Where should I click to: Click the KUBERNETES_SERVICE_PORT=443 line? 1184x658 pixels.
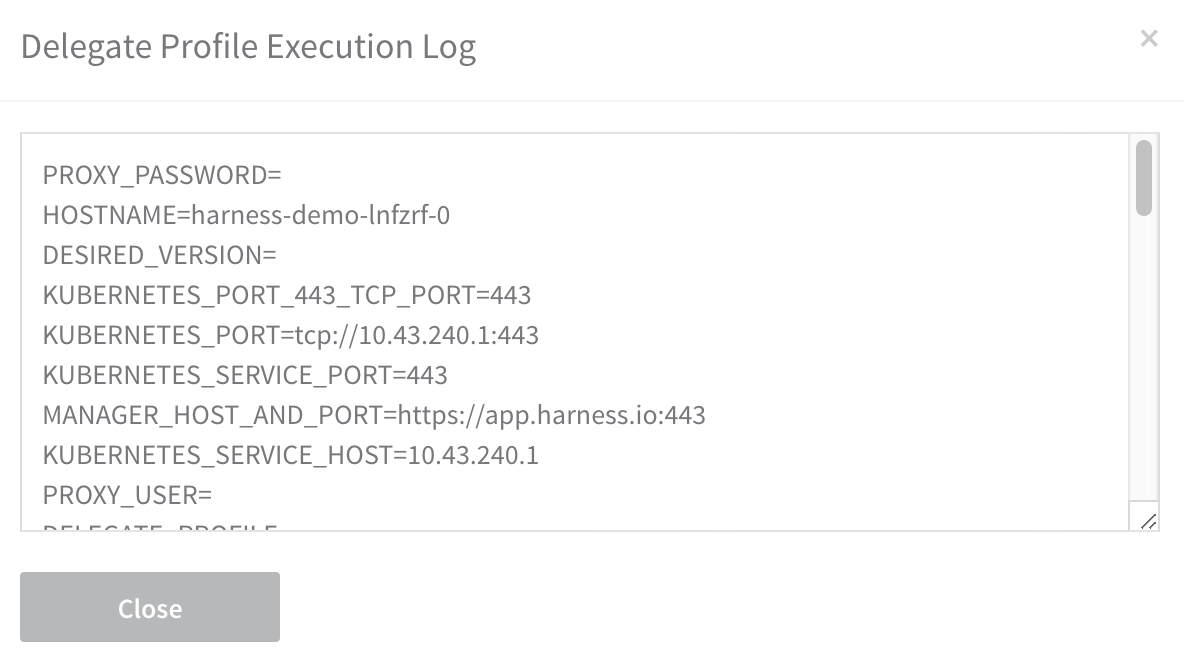tap(245, 375)
